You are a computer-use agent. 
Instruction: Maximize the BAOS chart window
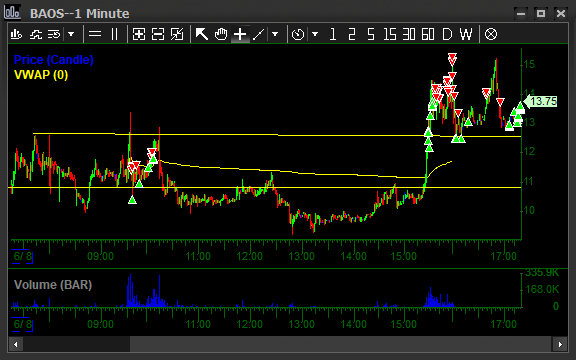point(541,14)
